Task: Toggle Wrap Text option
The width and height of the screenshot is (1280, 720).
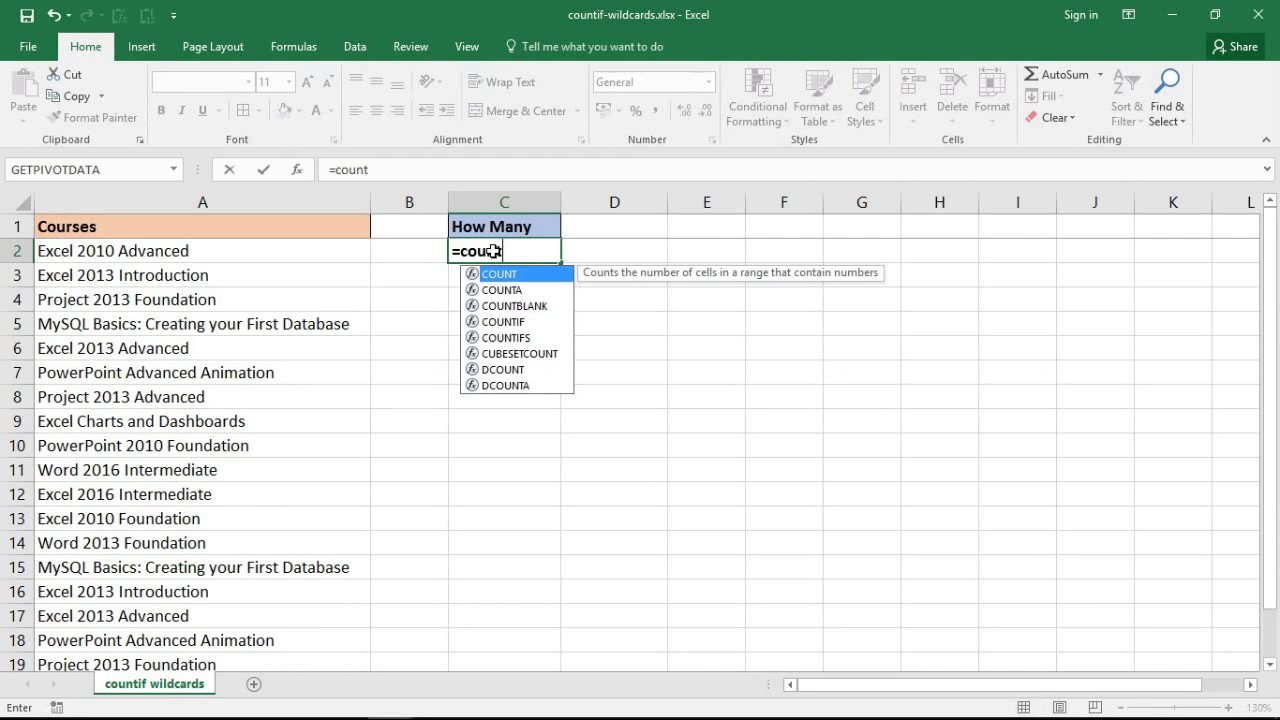Action: (x=501, y=82)
